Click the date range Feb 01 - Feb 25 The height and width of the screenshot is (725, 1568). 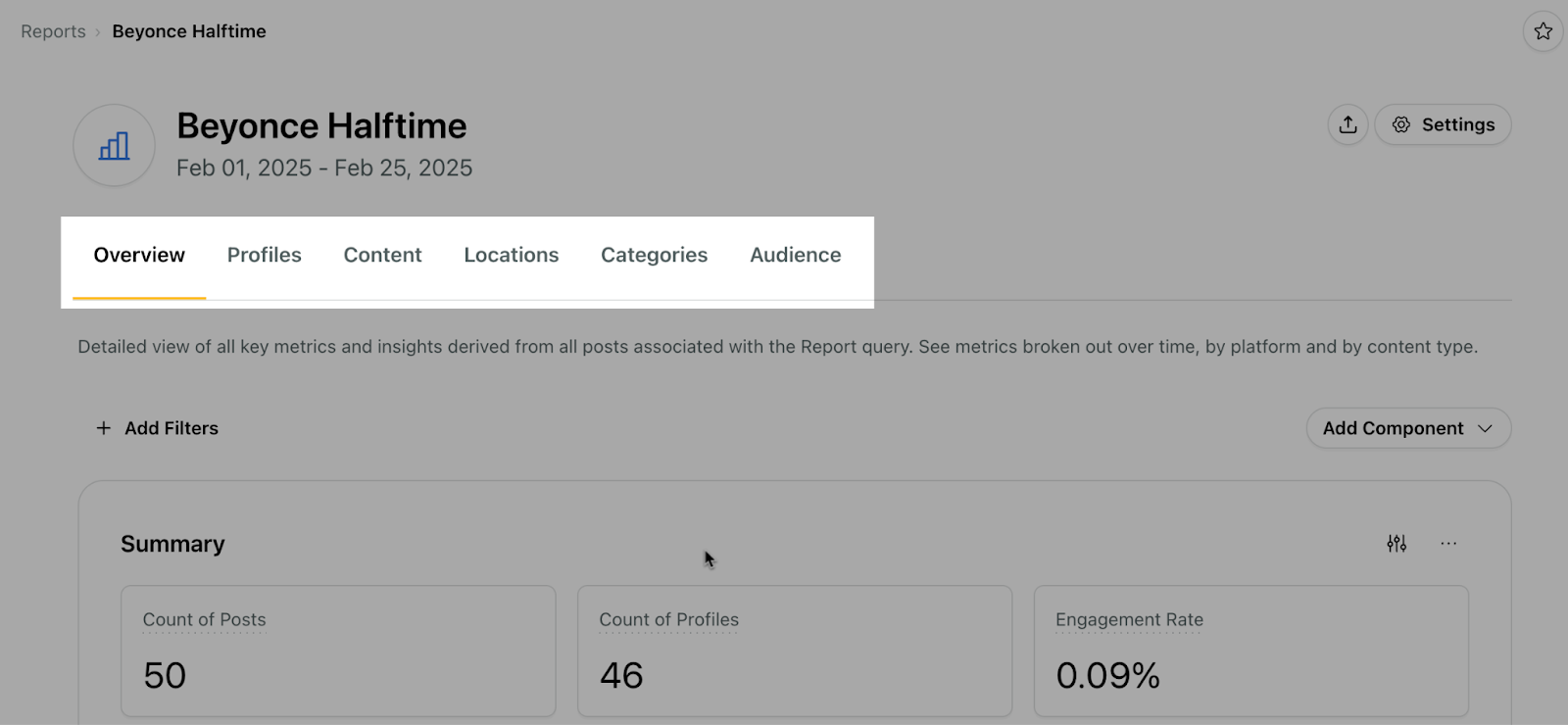pyautogui.click(x=324, y=169)
